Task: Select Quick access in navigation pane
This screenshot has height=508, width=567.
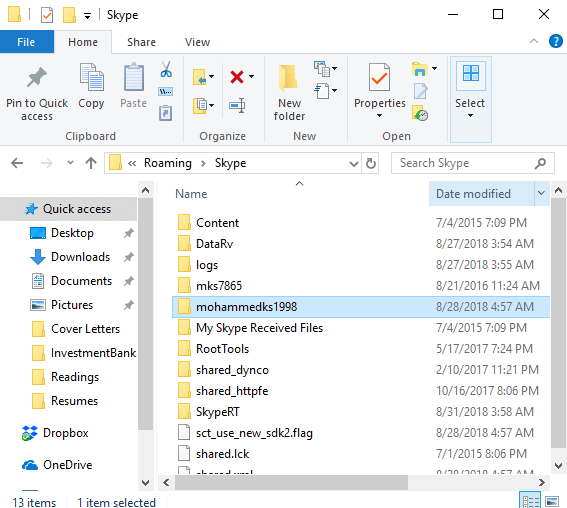Action: [x=69, y=209]
